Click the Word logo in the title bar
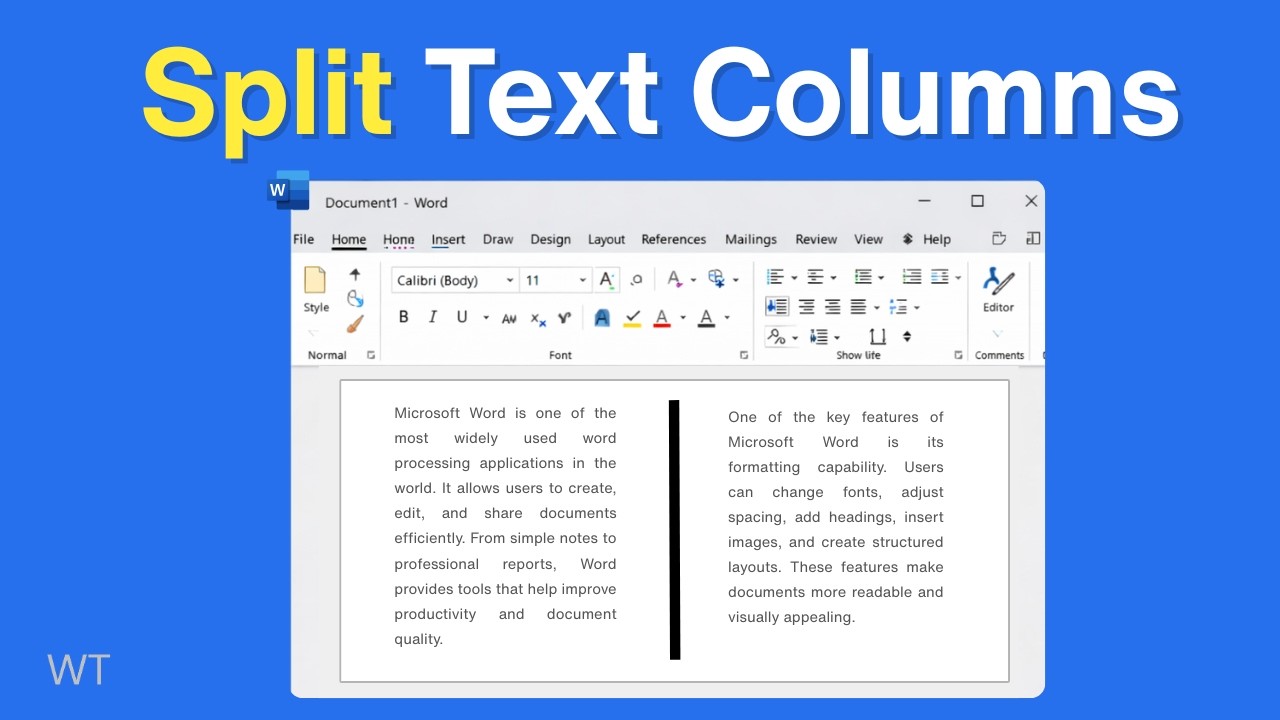The width and height of the screenshot is (1280, 720). pyautogui.click(x=288, y=190)
